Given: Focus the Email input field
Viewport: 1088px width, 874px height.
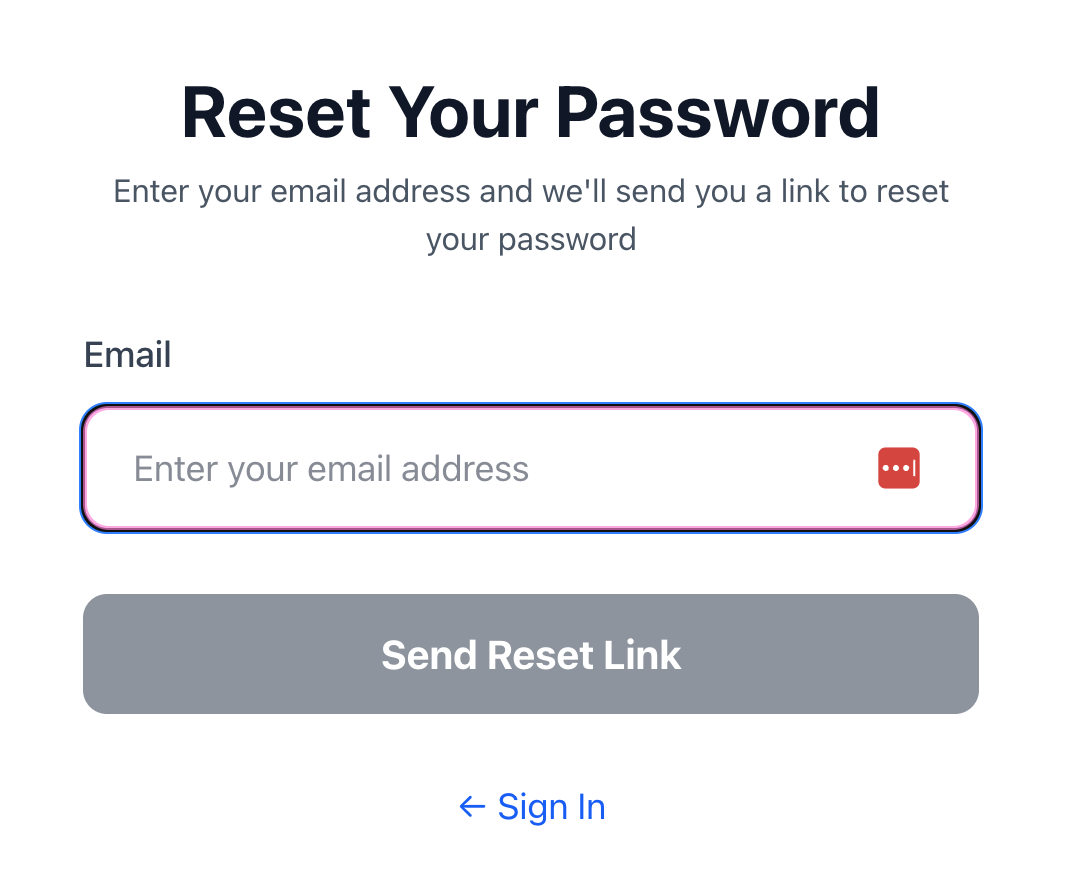Looking at the screenshot, I should pos(500,469).
